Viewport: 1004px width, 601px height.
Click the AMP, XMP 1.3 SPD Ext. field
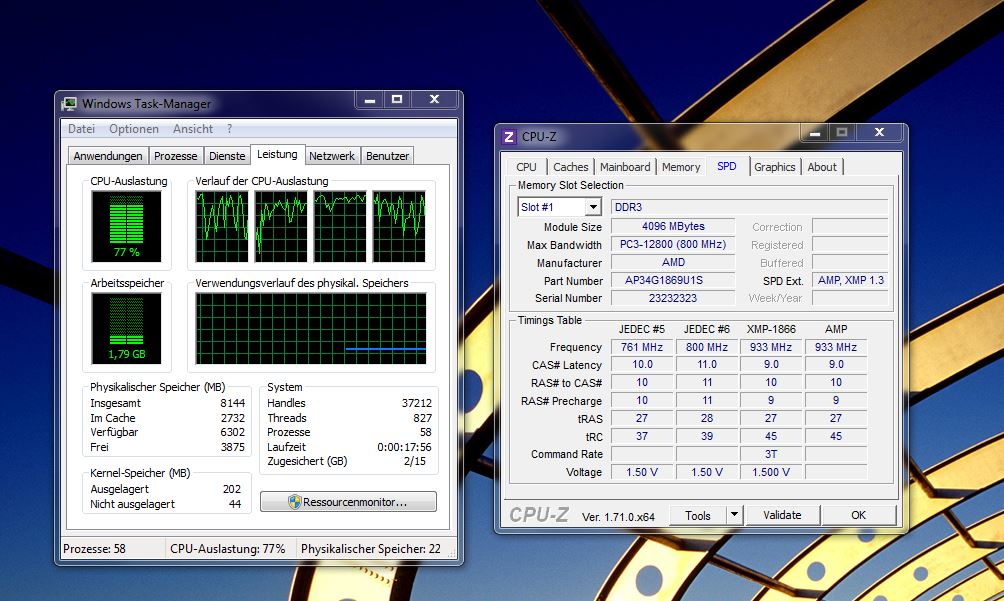pyautogui.click(x=850, y=280)
